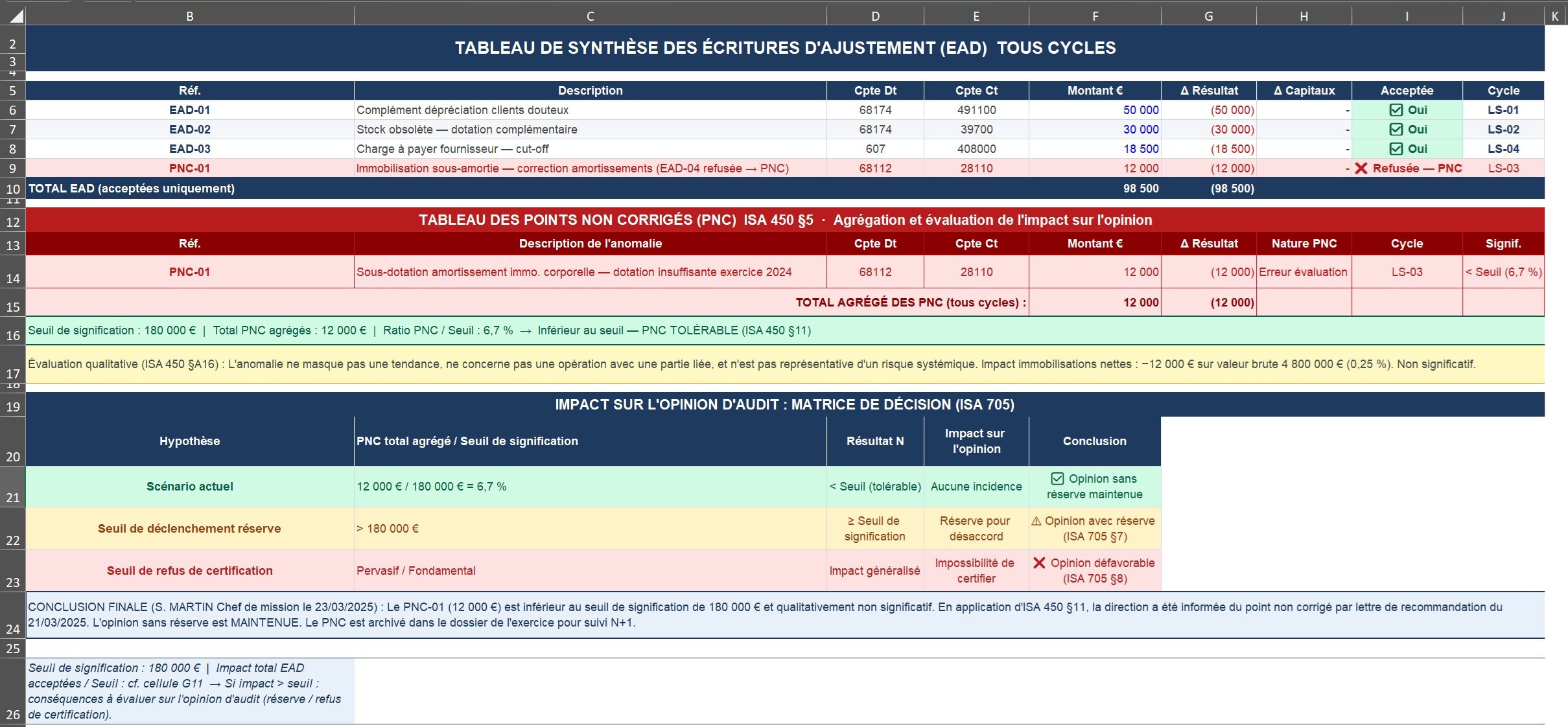1568x727 pixels.
Task: Click PNC-01 reference in row 9
Action: click(x=190, y=168)
